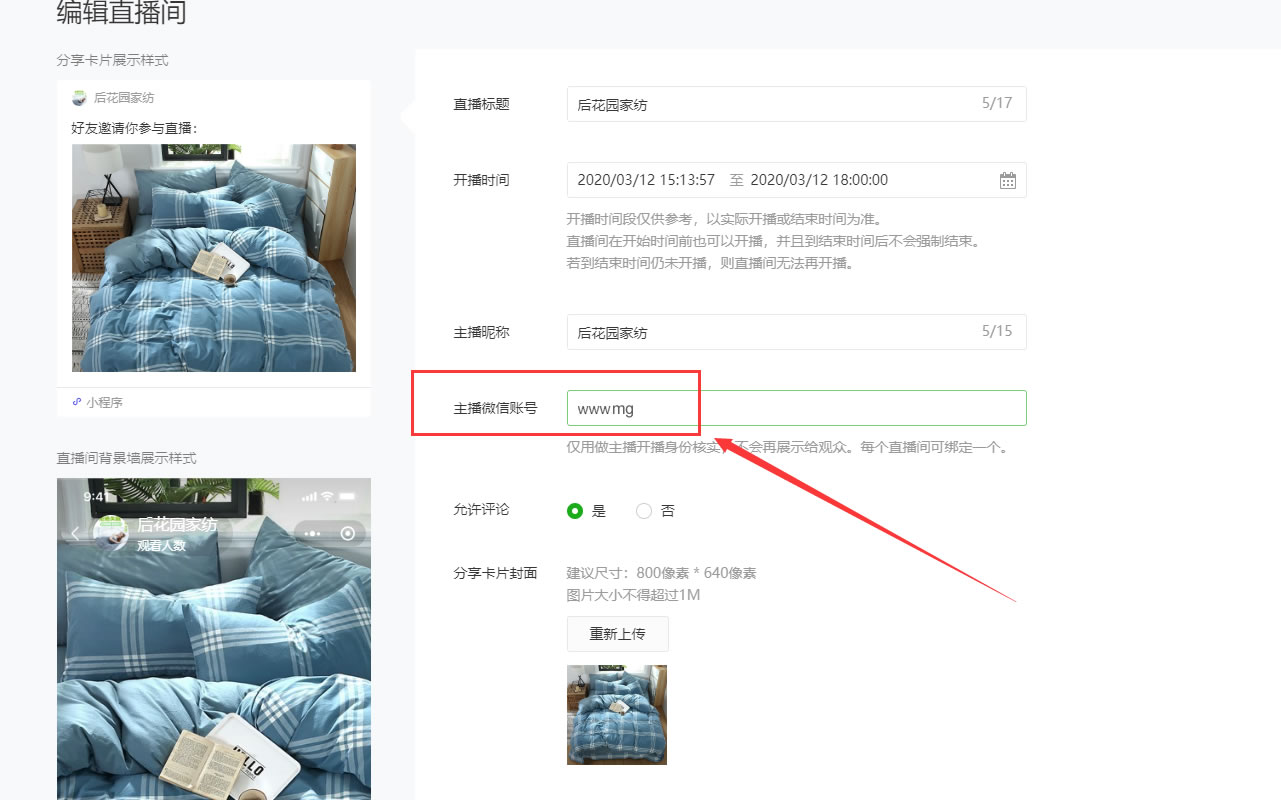This screenshot has height=800, width=1281.
Task: Click the 观看人数 label in the phone preview
Action: click(161, 546)
